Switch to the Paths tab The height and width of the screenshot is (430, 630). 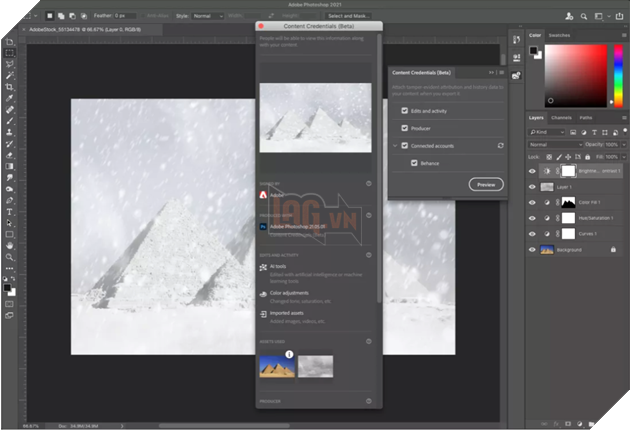click(586, 118)
